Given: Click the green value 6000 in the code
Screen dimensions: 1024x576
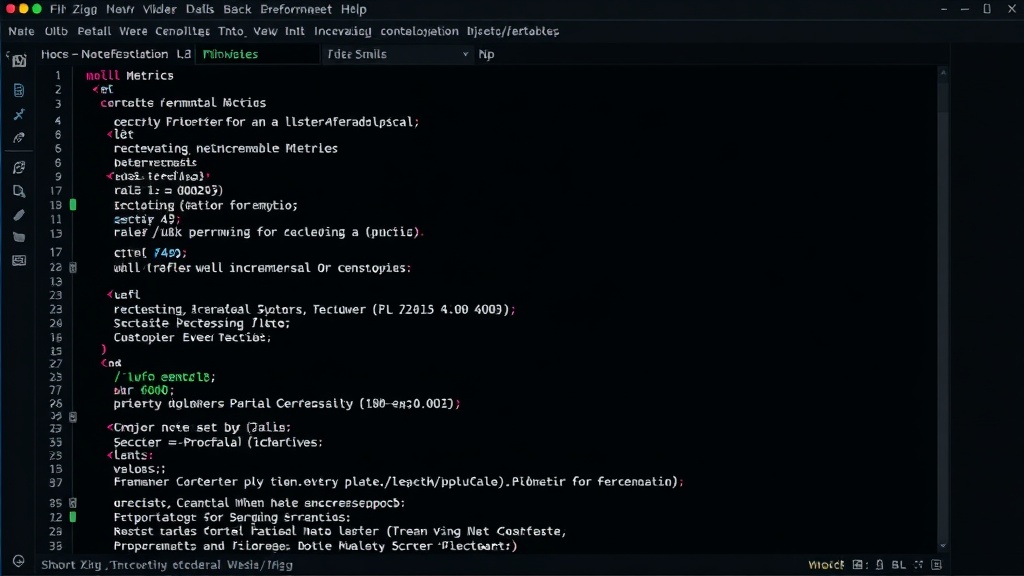Looking at the screenshot, I should click(x=154, y=391).
